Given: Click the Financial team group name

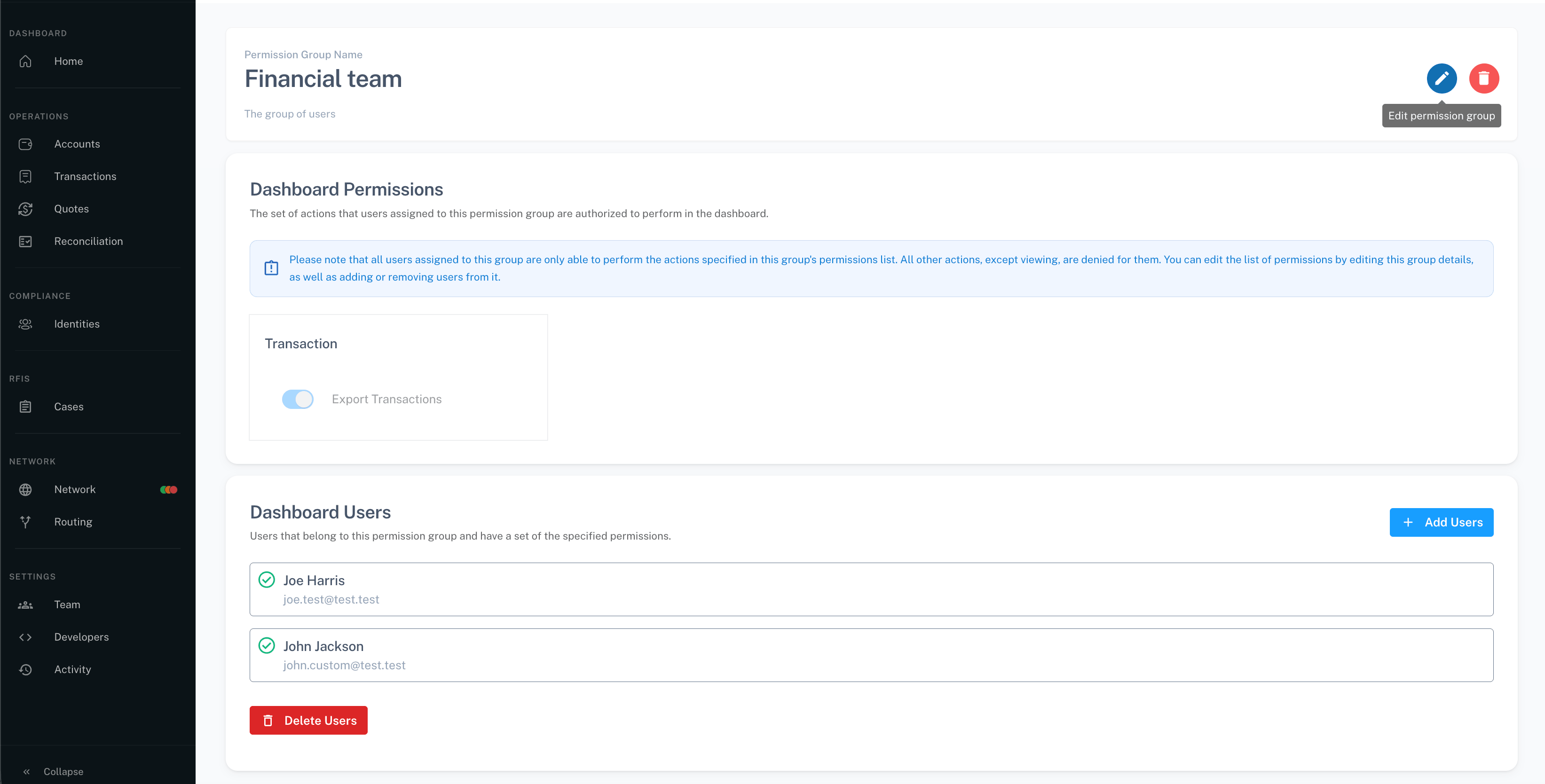Looking at the screenshot, I should pyautogui.click(x=323, y=78).
